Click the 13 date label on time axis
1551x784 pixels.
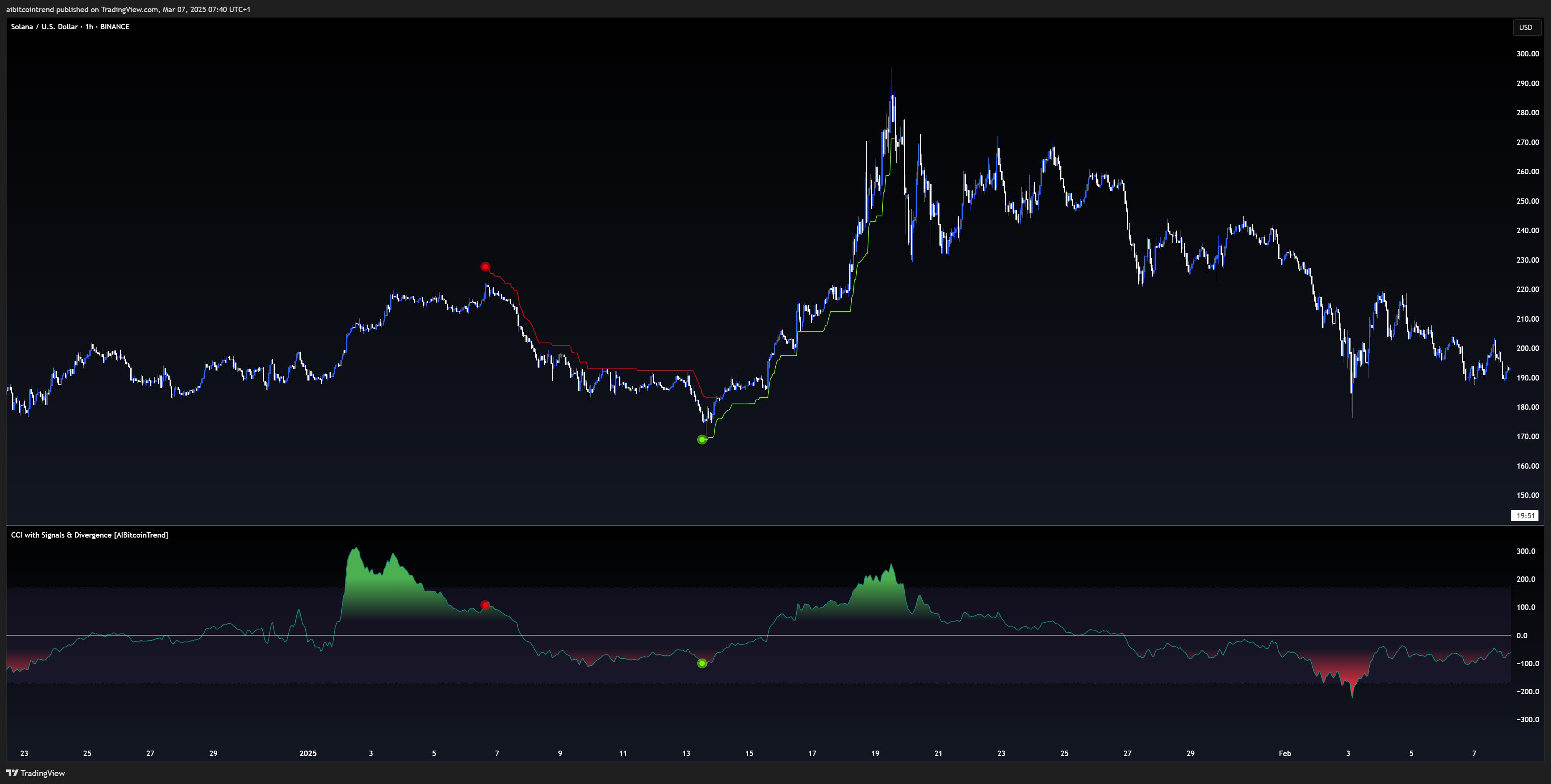click(686, 753)
